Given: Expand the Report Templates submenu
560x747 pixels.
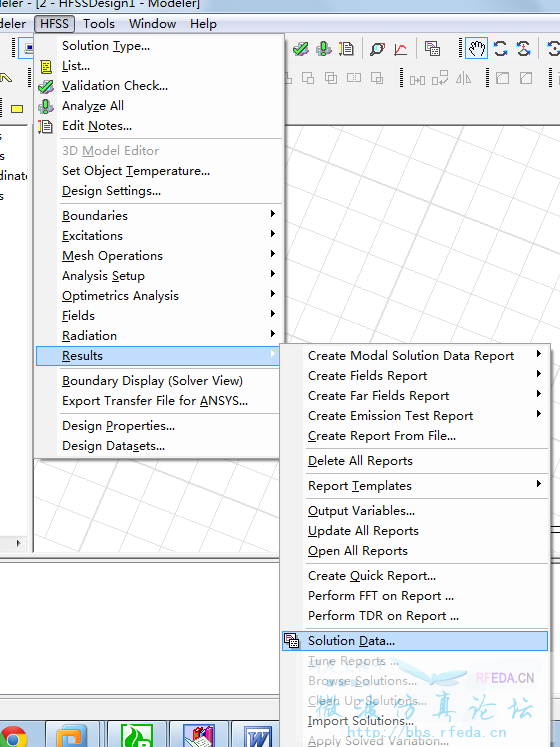Looking at the screenshot, I should click(x=415, y=486).
